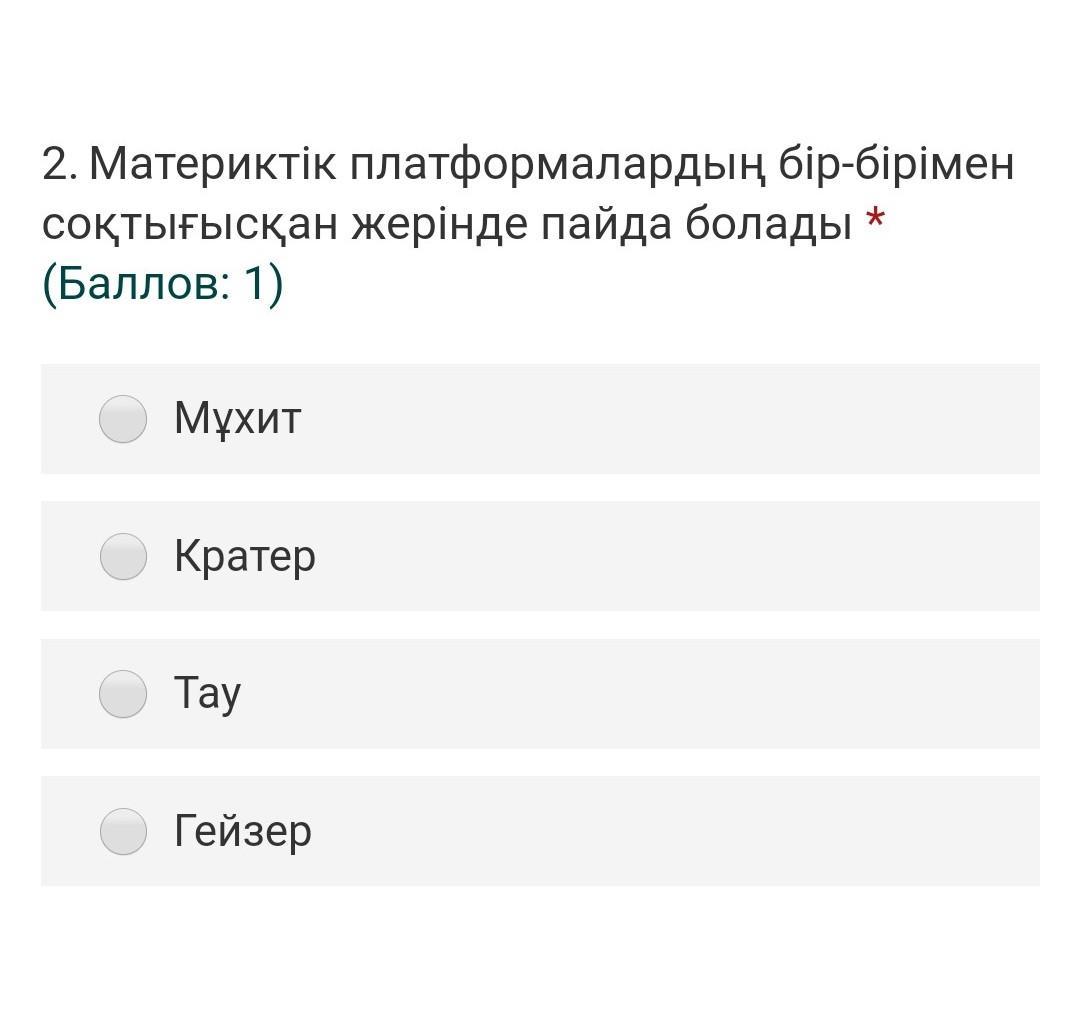
Task: Click the Мұхит answer label text
Action: [237, 419]
